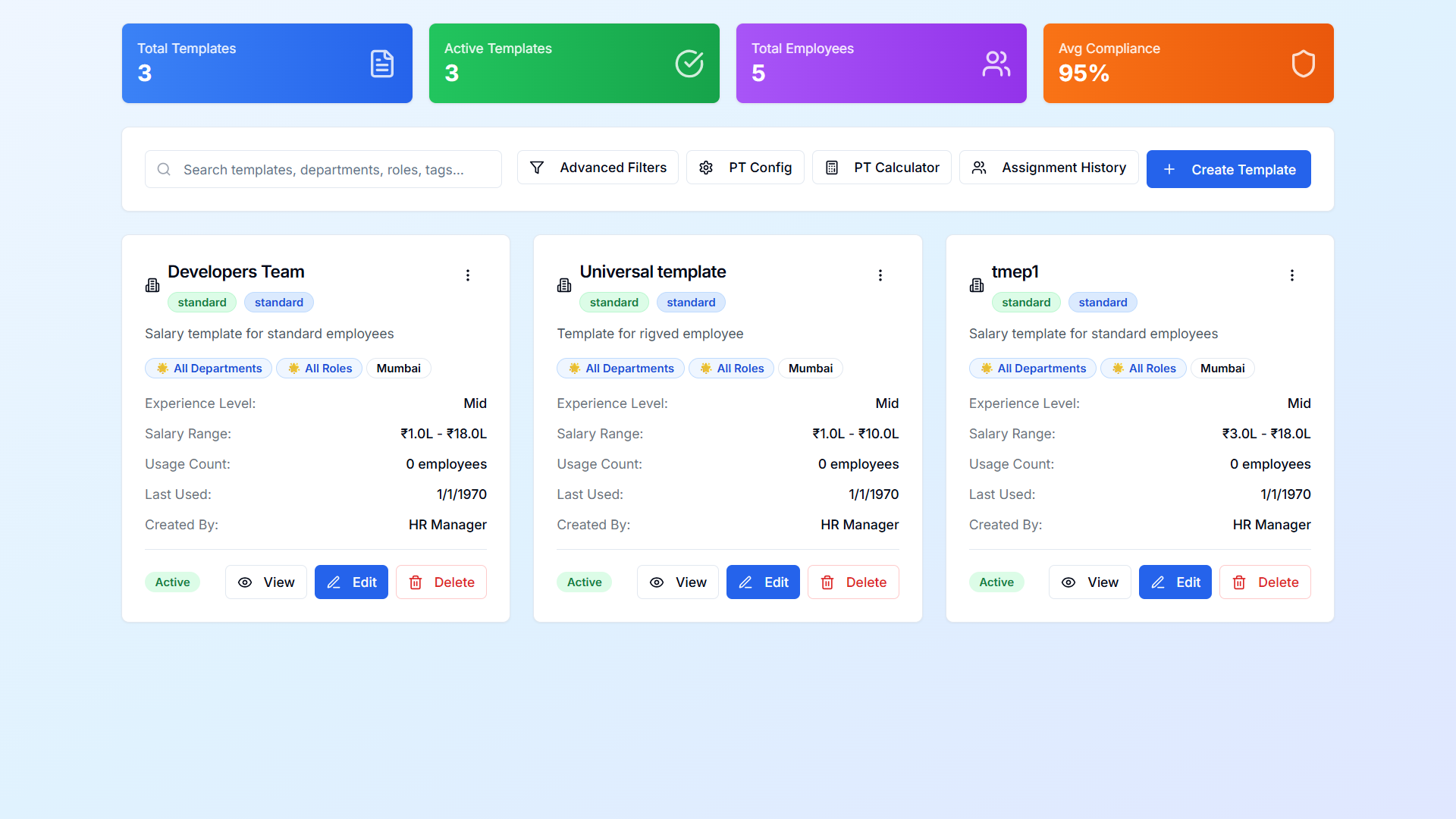
Task: Click the building icon beside Developers Team
Action: [x=152, y=285]
